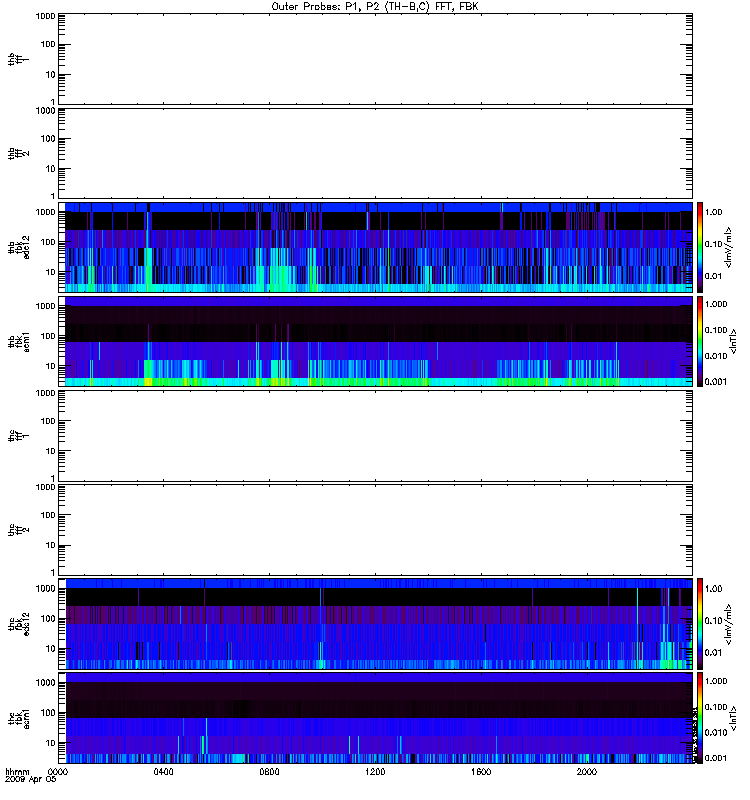Click the '2009 Apr 03' date label
The height and width of the screenshot is (800, 750).
coord(31,780)
